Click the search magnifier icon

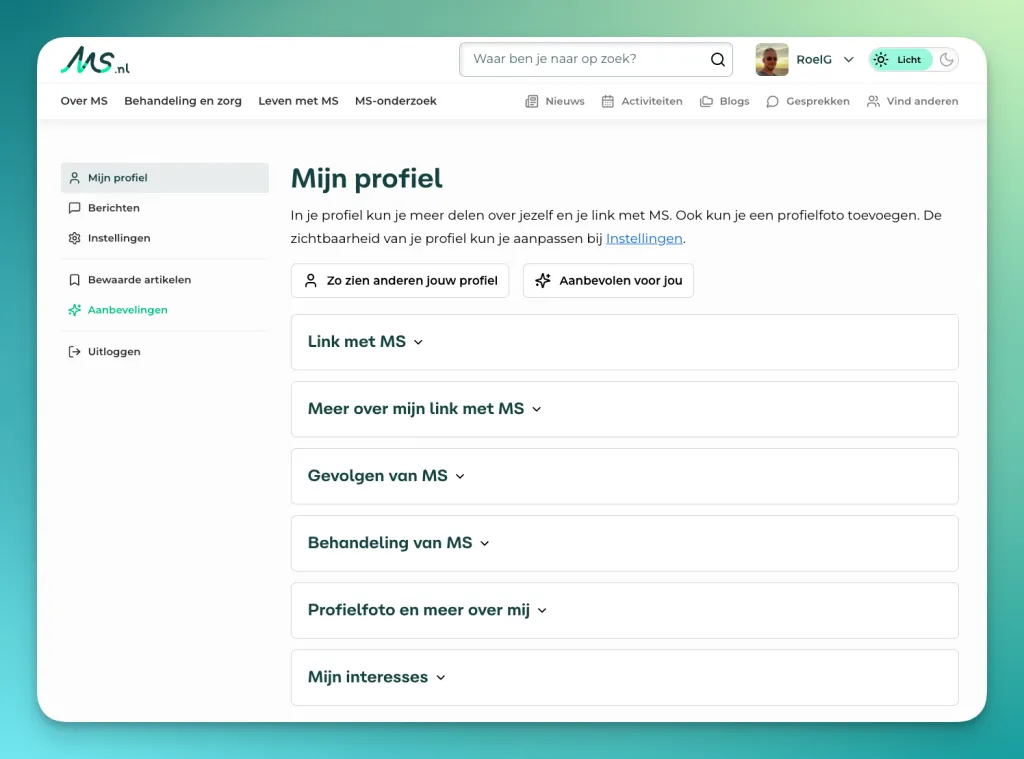click(718, 59)
